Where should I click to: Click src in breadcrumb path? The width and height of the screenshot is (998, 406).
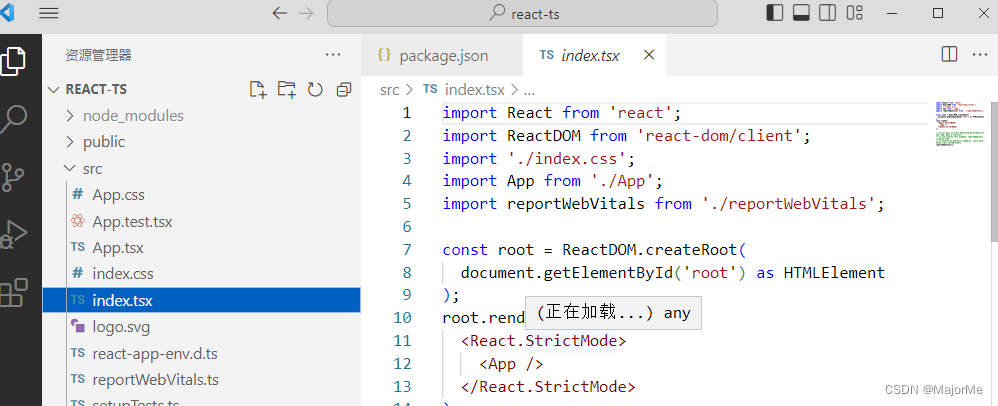(390, 90)
